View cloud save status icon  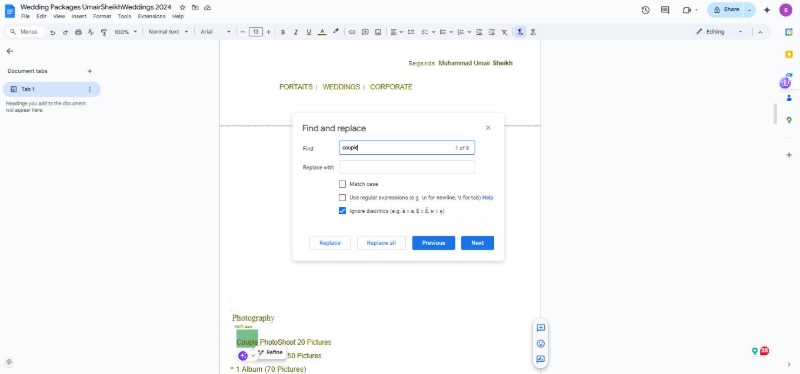207,8
